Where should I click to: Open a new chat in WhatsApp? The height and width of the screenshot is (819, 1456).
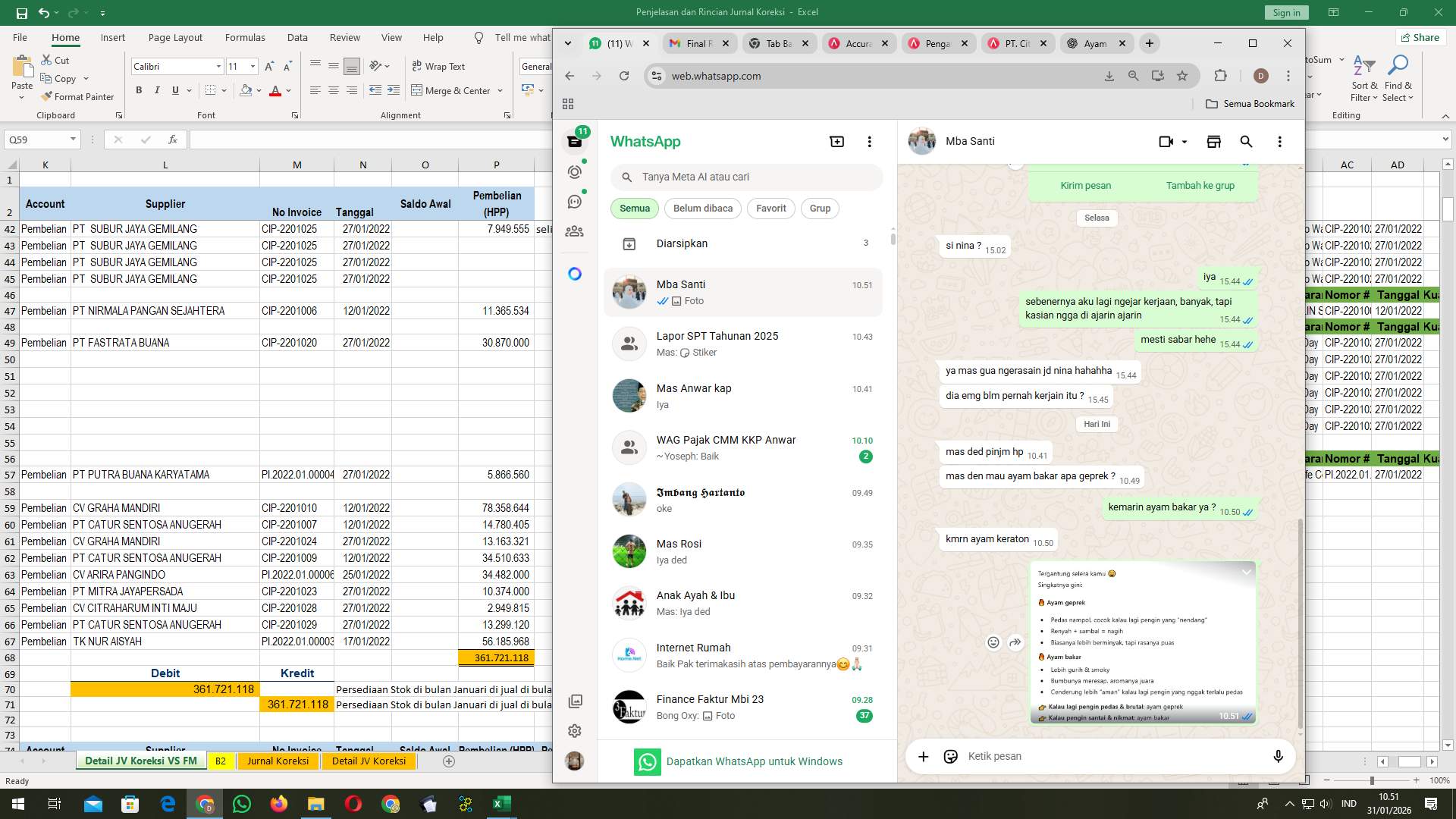click(x=836, y=141)
